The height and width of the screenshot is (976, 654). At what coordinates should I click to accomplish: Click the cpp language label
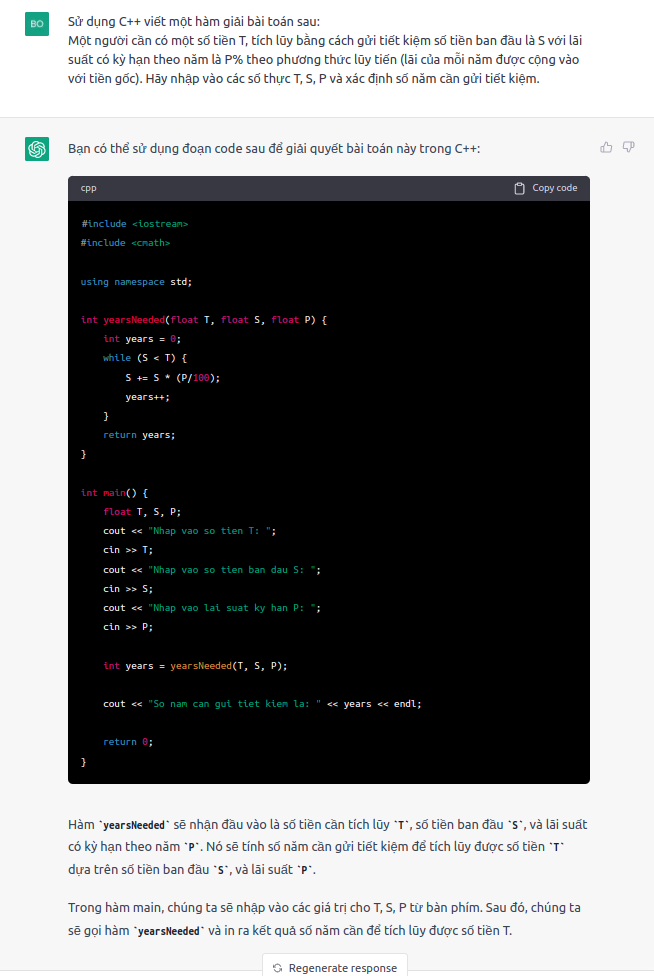tap(89, 188)
